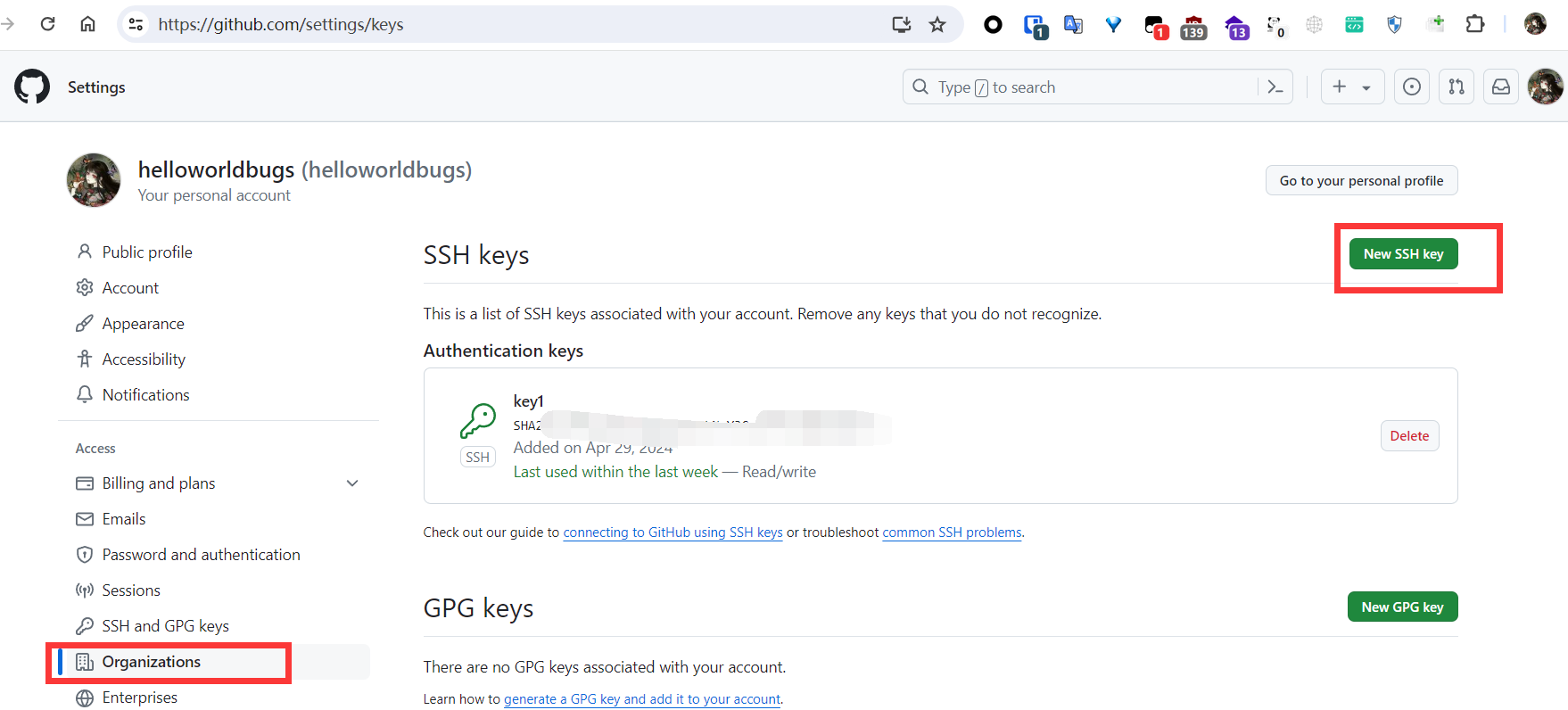Open browser Extensions puzzle icon
The image size is (1568, 710).
pos(1475,24)
